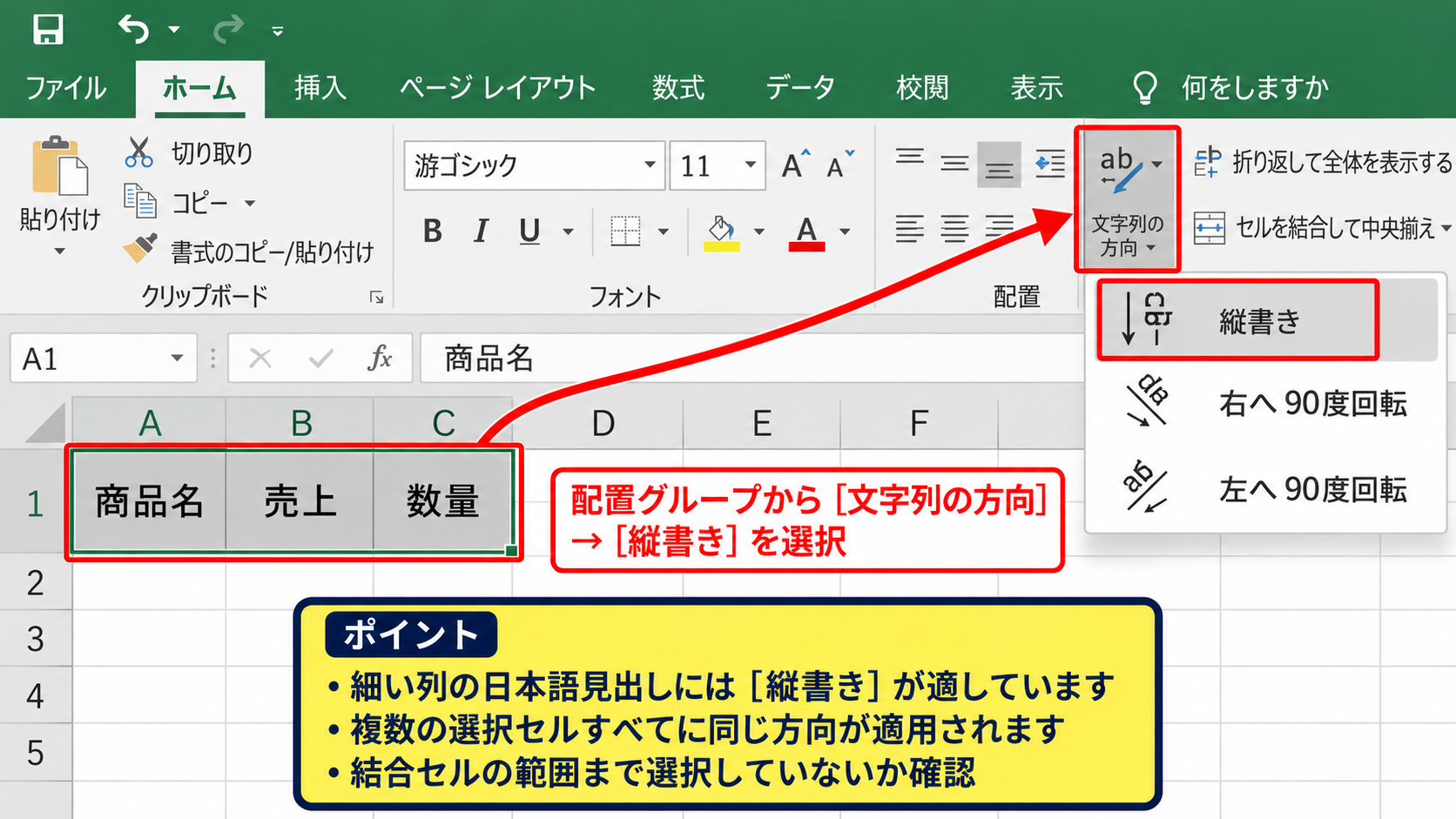This screenshot has width=1456, height=819.
Task: Click the Format Painter brush icon
Action: [x=140, y=249]
